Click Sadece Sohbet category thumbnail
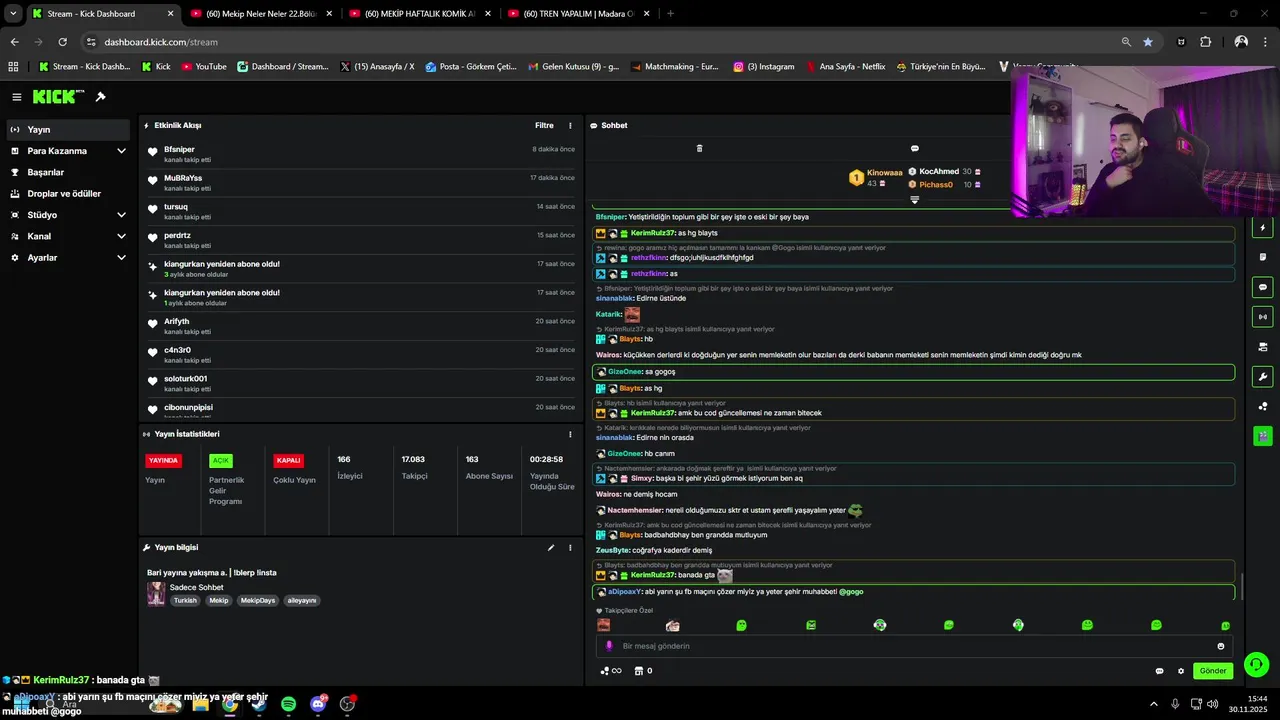 [156, 594]
